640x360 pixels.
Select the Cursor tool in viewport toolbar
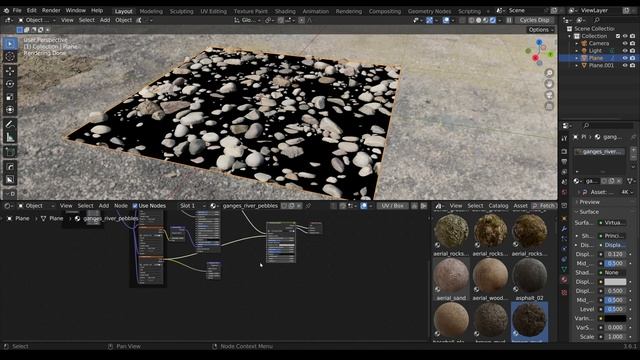pos(10,57)
